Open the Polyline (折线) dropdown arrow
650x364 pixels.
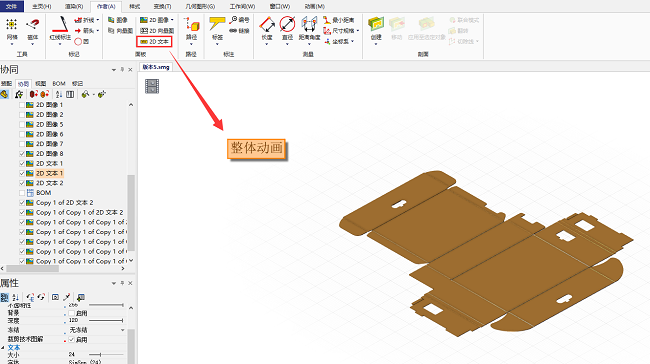click(x=98, y=20)
